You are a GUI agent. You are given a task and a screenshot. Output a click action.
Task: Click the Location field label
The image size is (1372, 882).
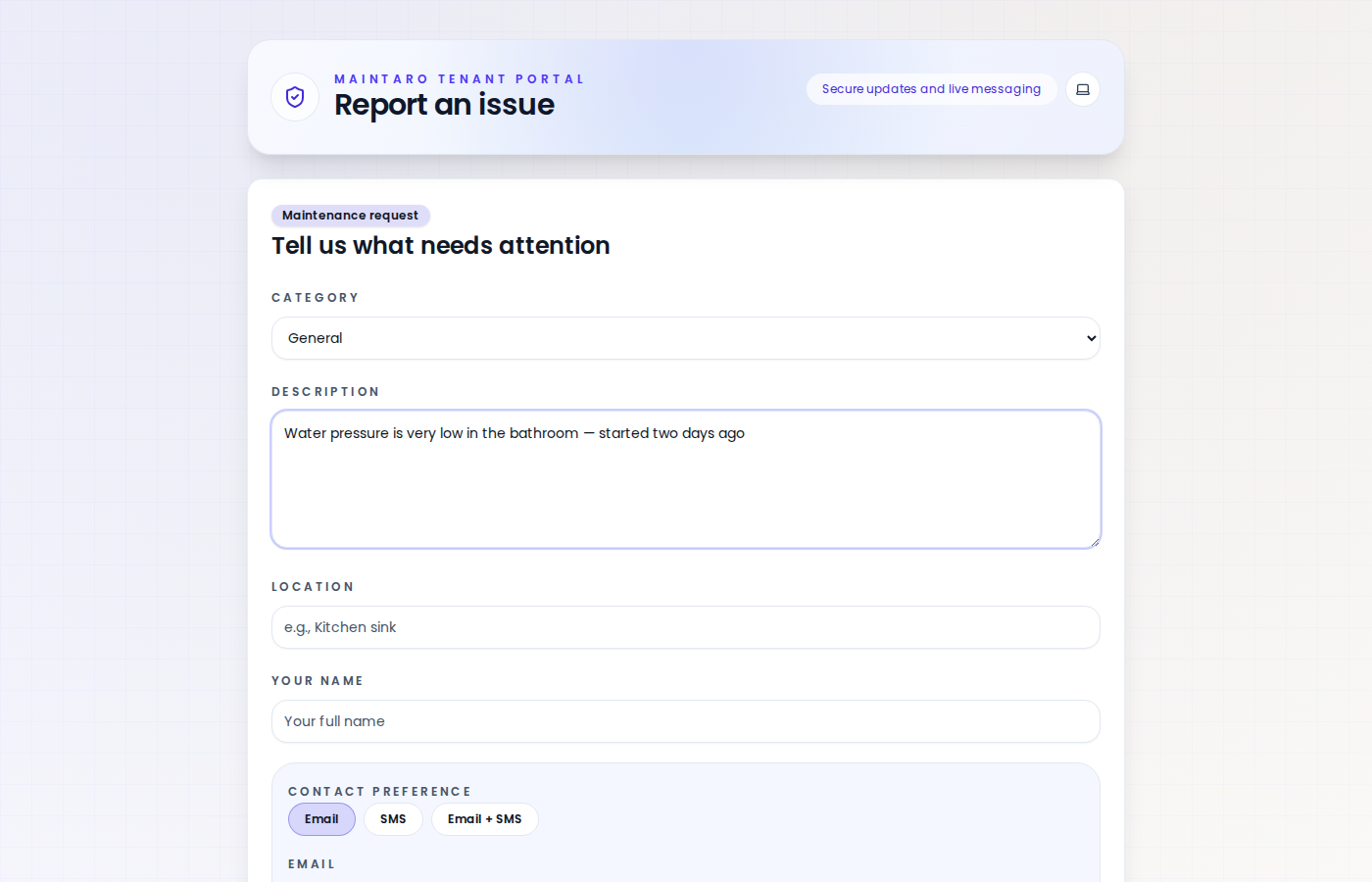point(313,587)
